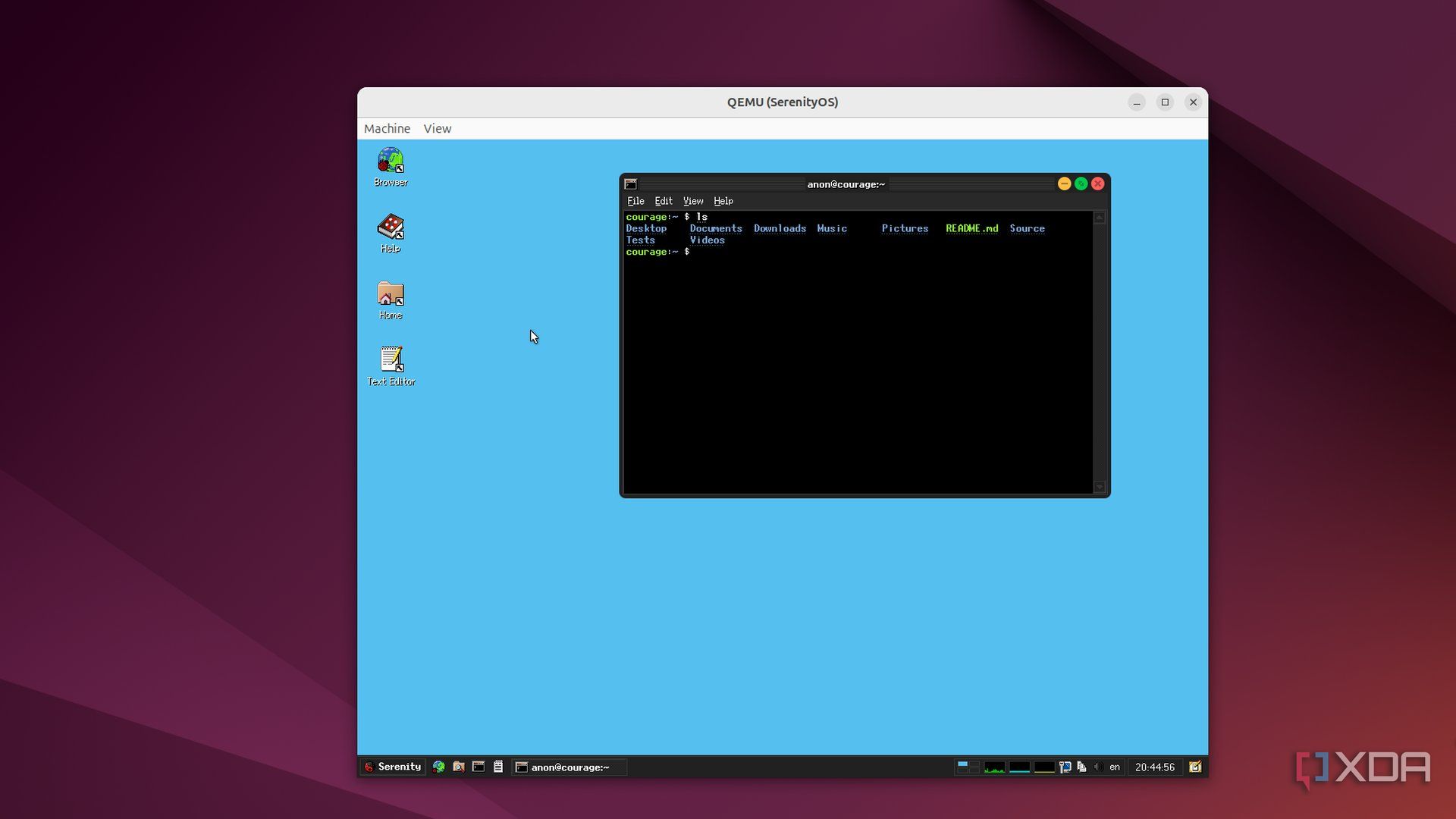Open the taskbar clock showing 20:44:56
Screen dimensions: 1456x819
pyautogui.click(x=1155, y=767)
